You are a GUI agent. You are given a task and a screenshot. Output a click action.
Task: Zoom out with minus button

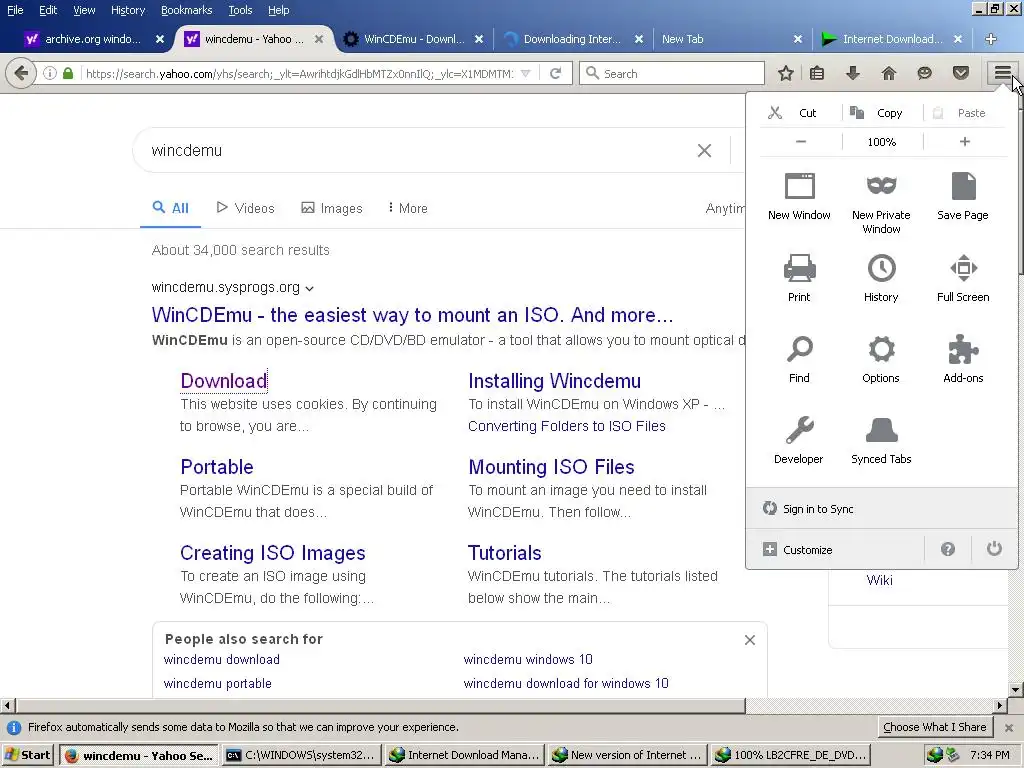[x=801, y=142]
